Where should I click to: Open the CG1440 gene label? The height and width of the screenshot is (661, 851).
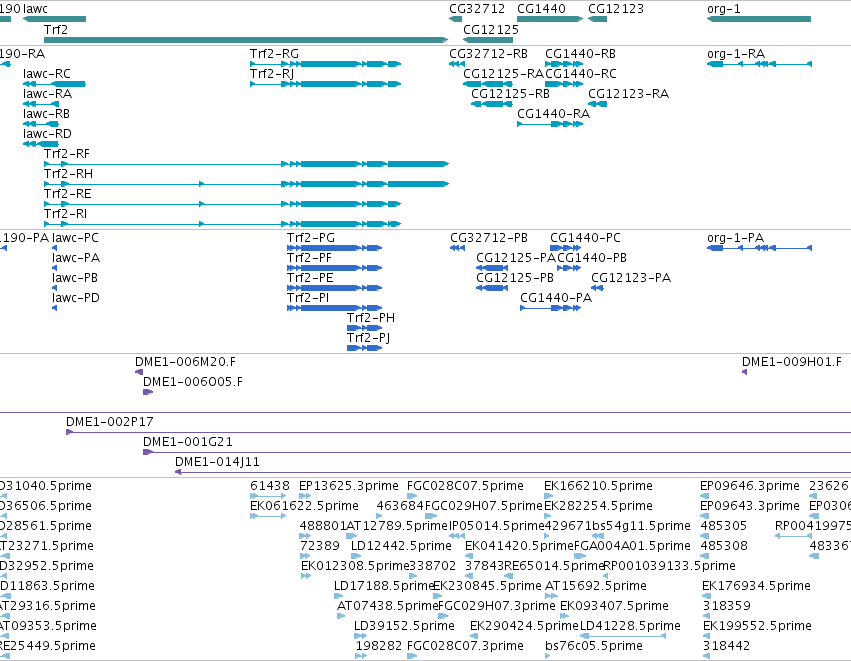pos(541,9)
